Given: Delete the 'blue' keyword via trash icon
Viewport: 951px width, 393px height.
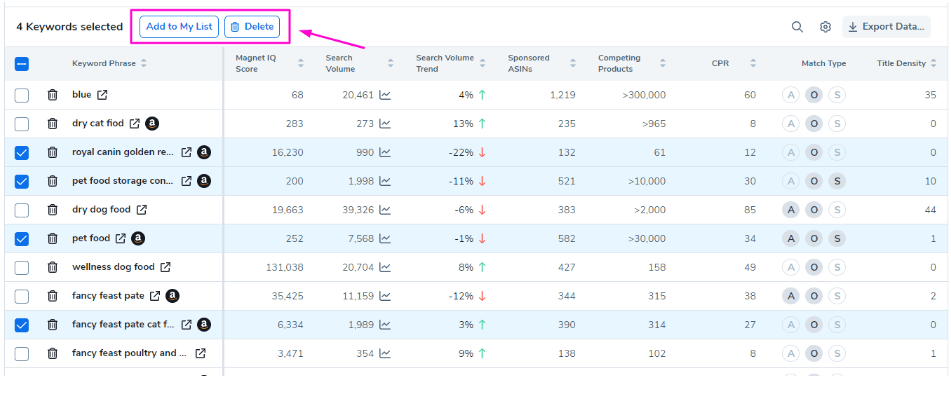Looking at the screenshot, I should point(53,95).
